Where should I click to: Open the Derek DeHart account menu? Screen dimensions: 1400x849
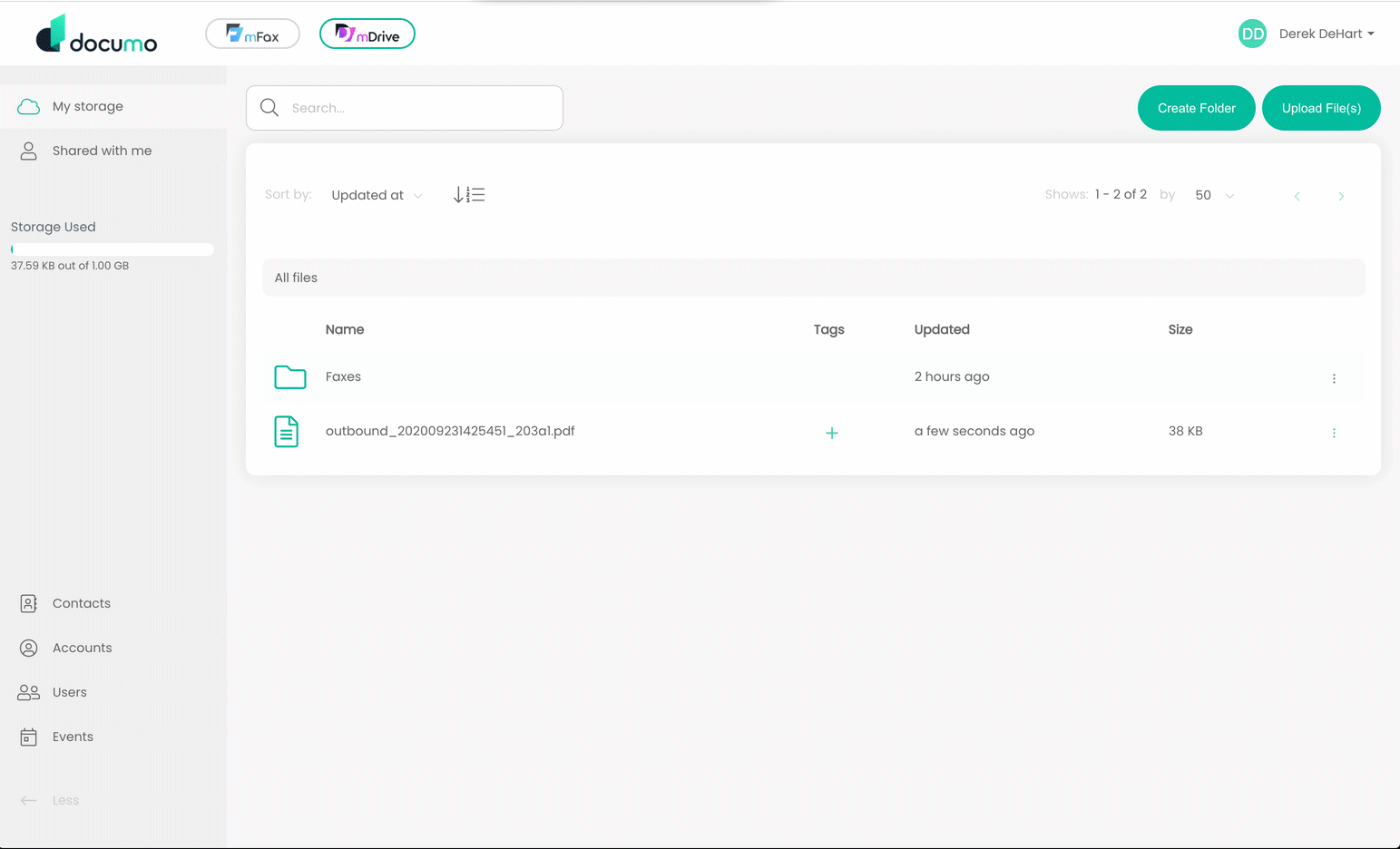[x=1327, y=34]
